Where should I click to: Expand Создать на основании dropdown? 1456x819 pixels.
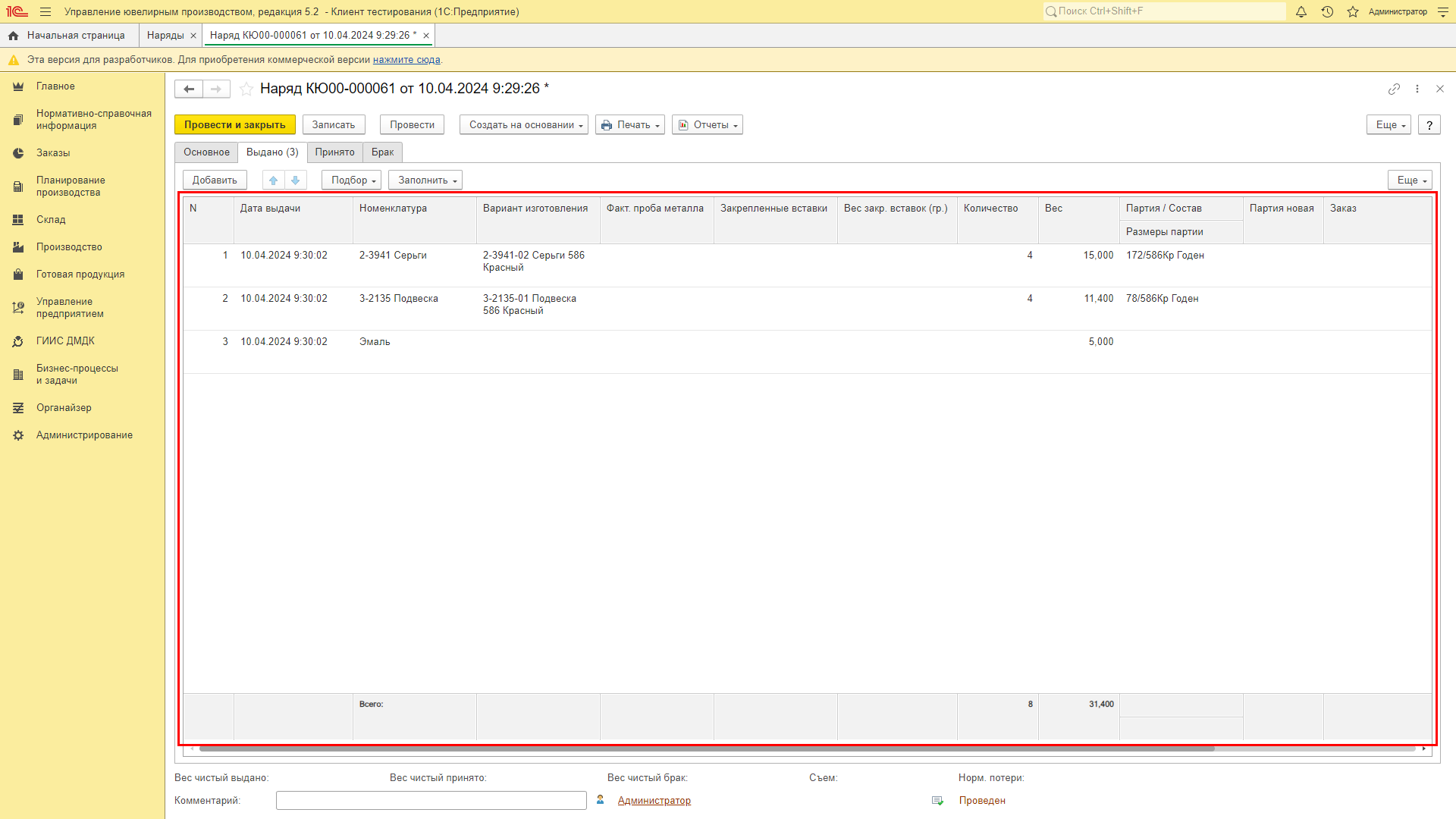[x=524, y=125]
